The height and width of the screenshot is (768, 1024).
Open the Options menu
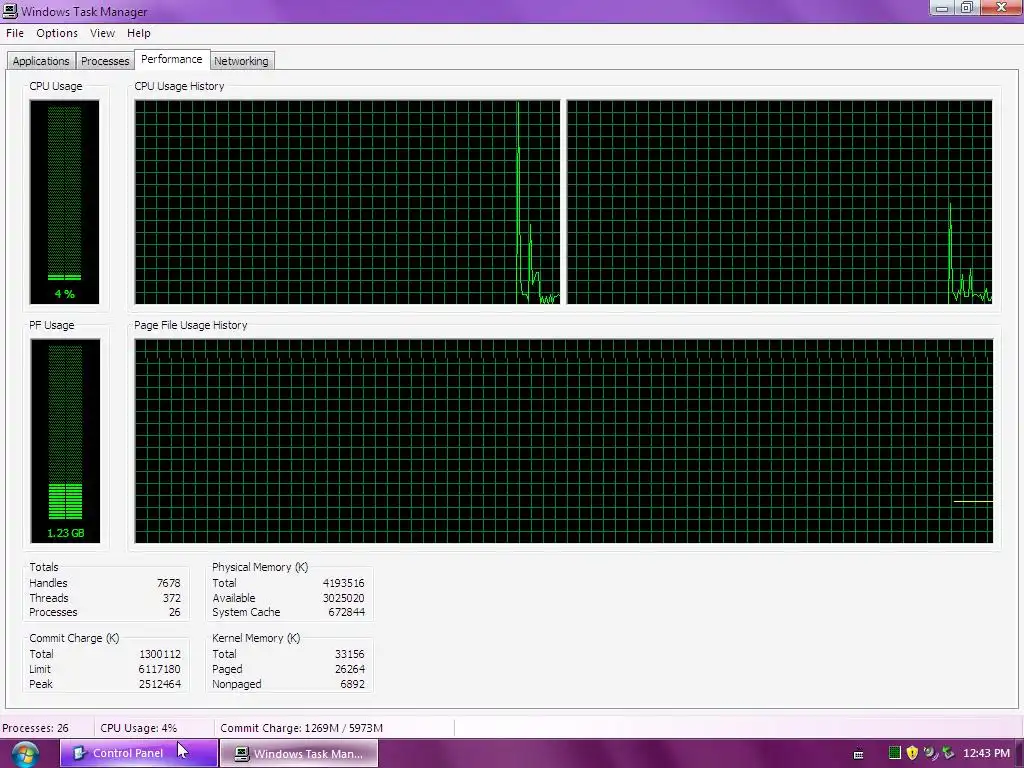(57, 33)
